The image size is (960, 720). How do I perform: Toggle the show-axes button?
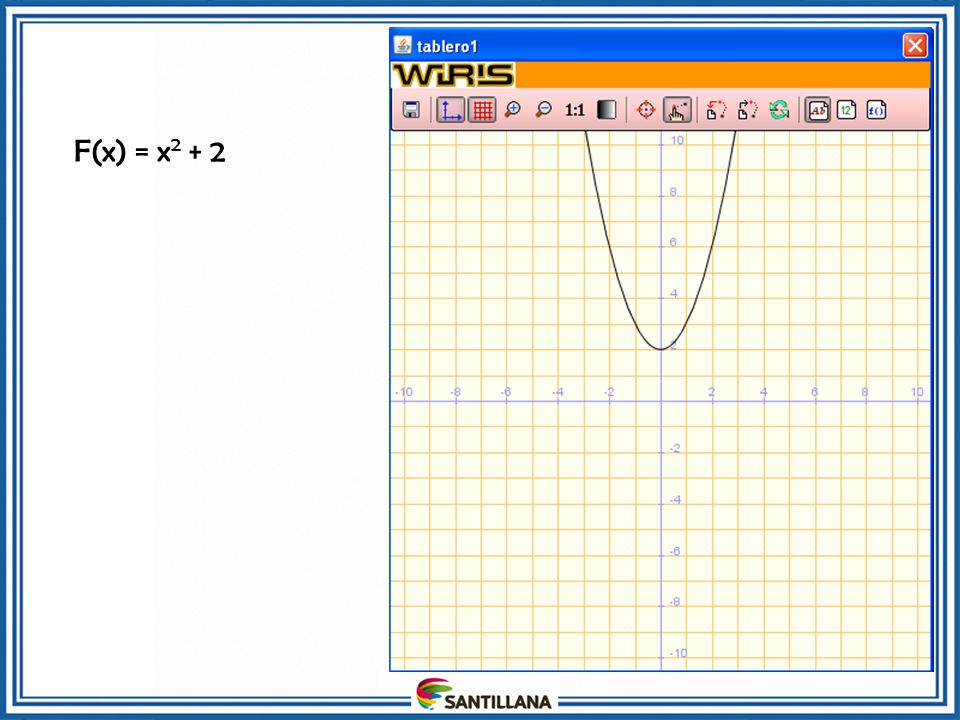[x=450, y=110]
